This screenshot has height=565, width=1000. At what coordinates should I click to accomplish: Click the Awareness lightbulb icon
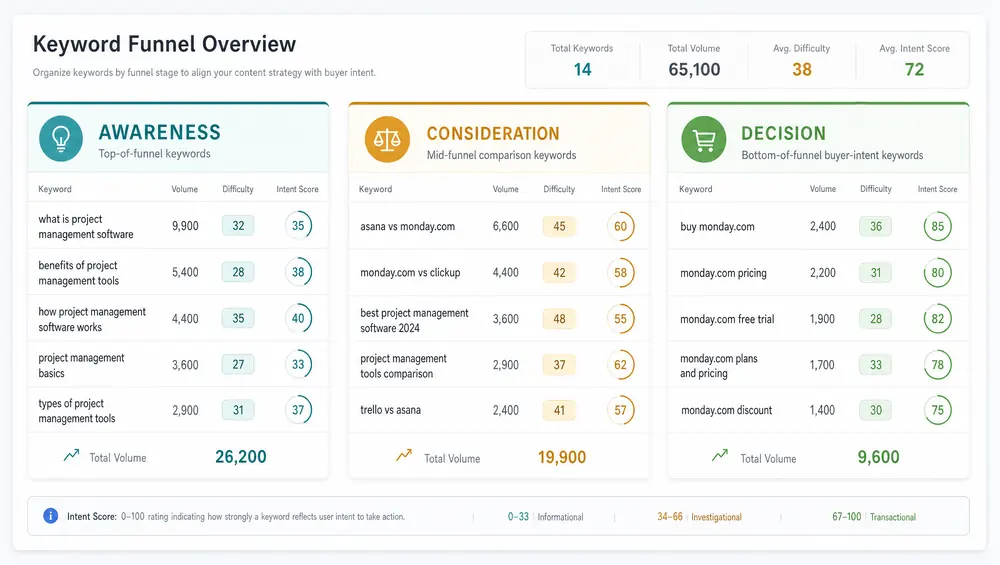coord(61,138)
